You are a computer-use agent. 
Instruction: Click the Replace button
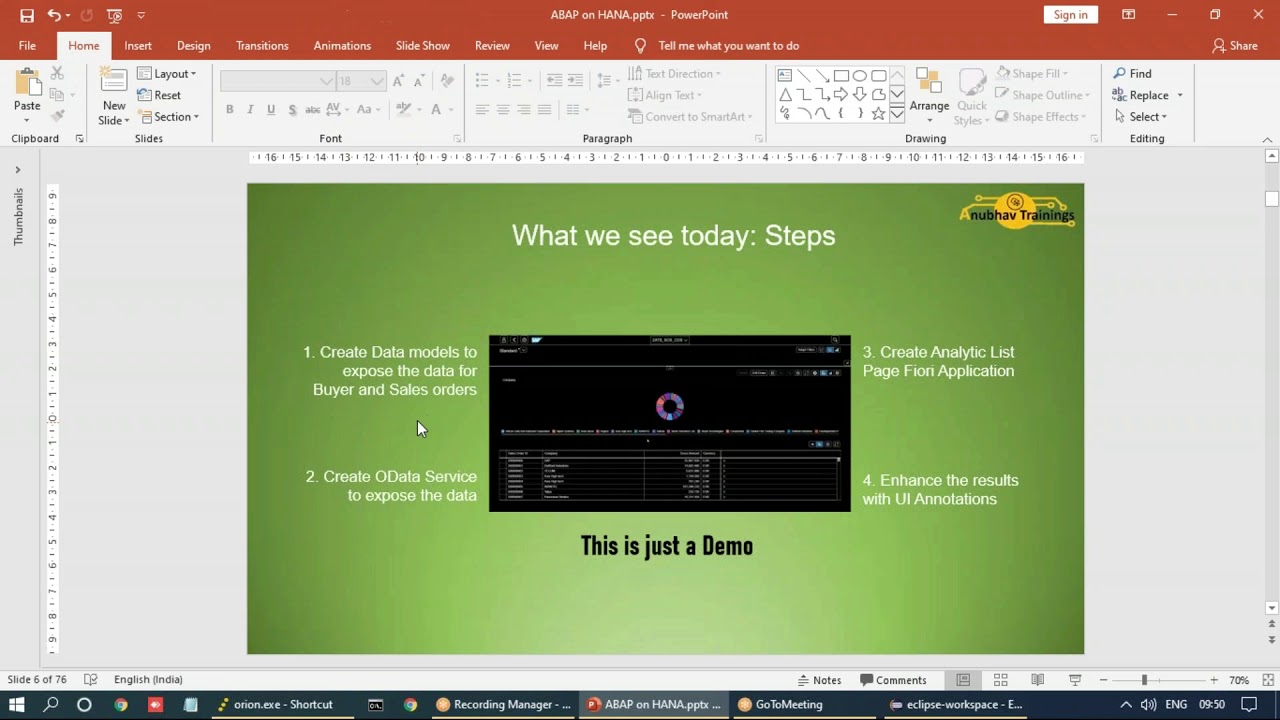pyautogui.click(x=1140, y=95)
